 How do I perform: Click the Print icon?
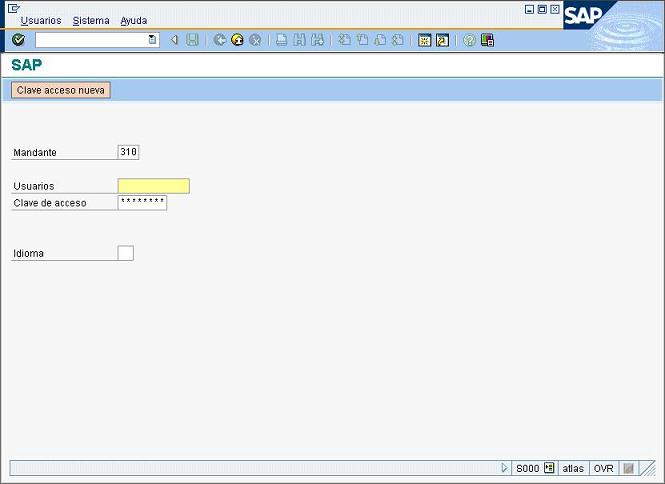point(282,40)
